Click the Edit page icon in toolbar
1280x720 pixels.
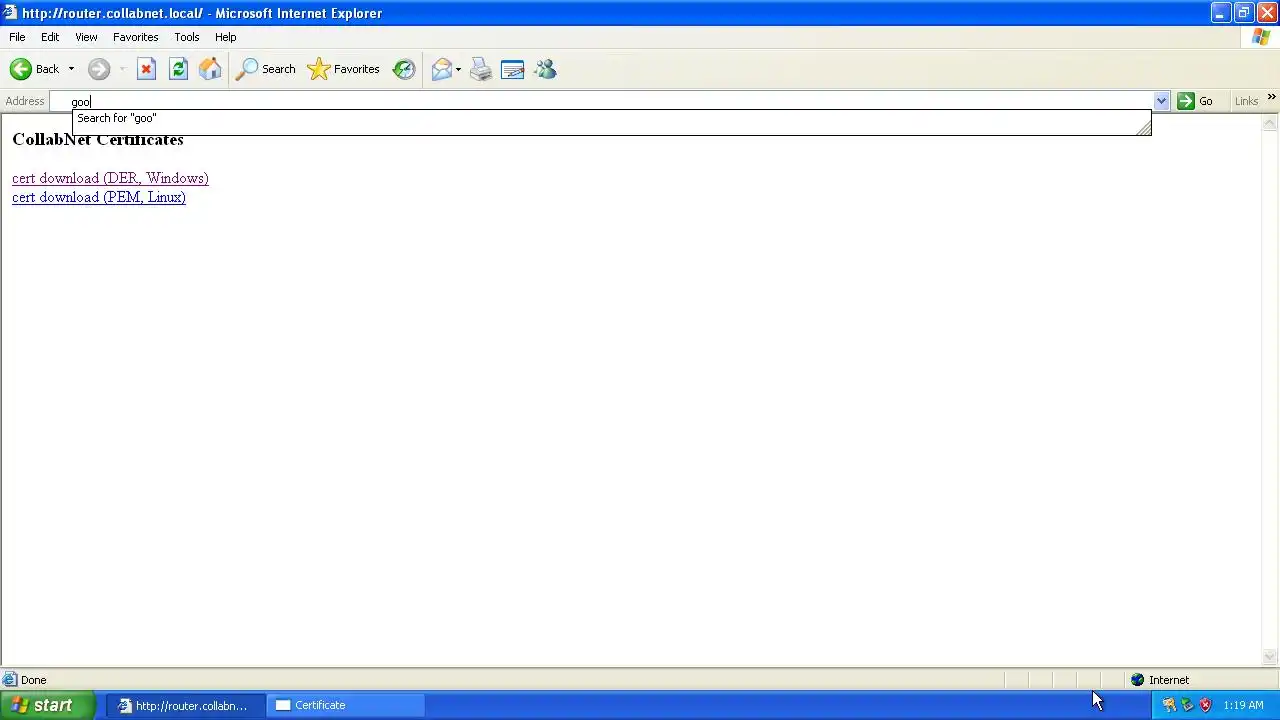[513, 69]
